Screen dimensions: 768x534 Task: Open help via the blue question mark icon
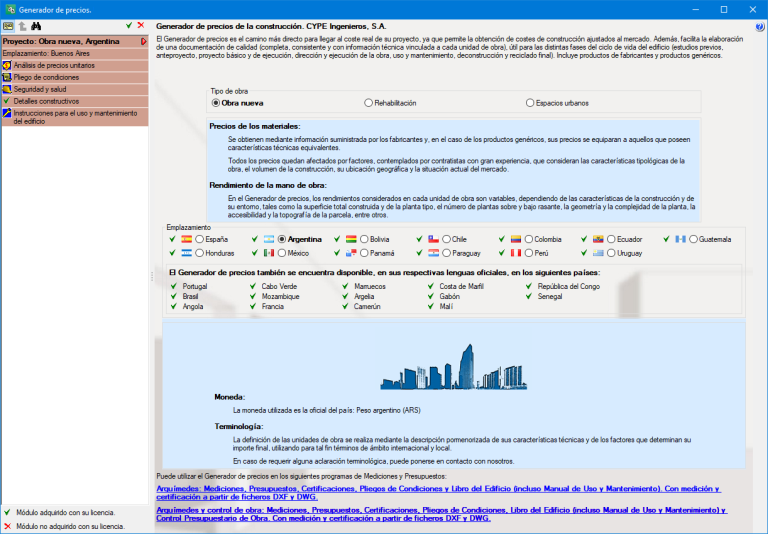(760, 27)
